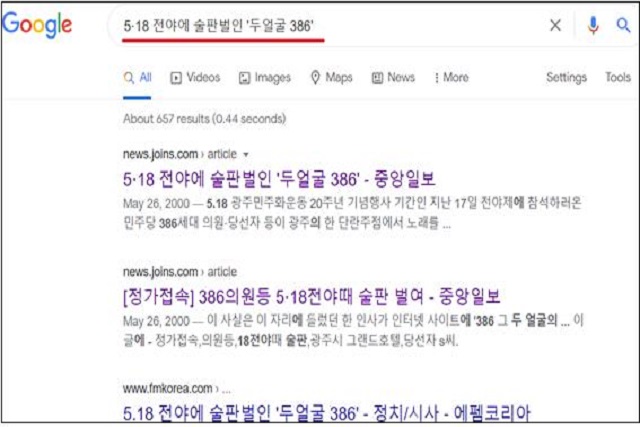Clear the search query with the X icon
The height and width of the screenshot is (427, 640).
click(555, 26)
